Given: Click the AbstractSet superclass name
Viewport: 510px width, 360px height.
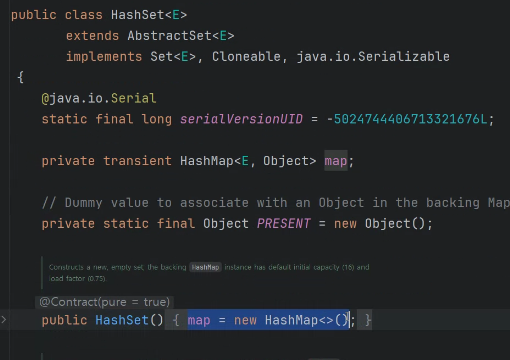Looking at the screenshot, I should [169, 36].
